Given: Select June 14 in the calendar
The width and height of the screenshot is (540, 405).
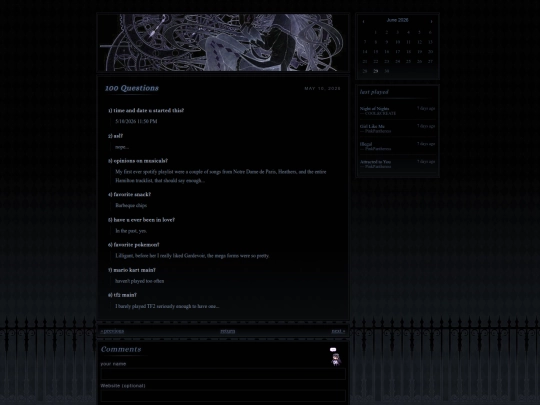Looking at the screenshot, I should [365, 52].
